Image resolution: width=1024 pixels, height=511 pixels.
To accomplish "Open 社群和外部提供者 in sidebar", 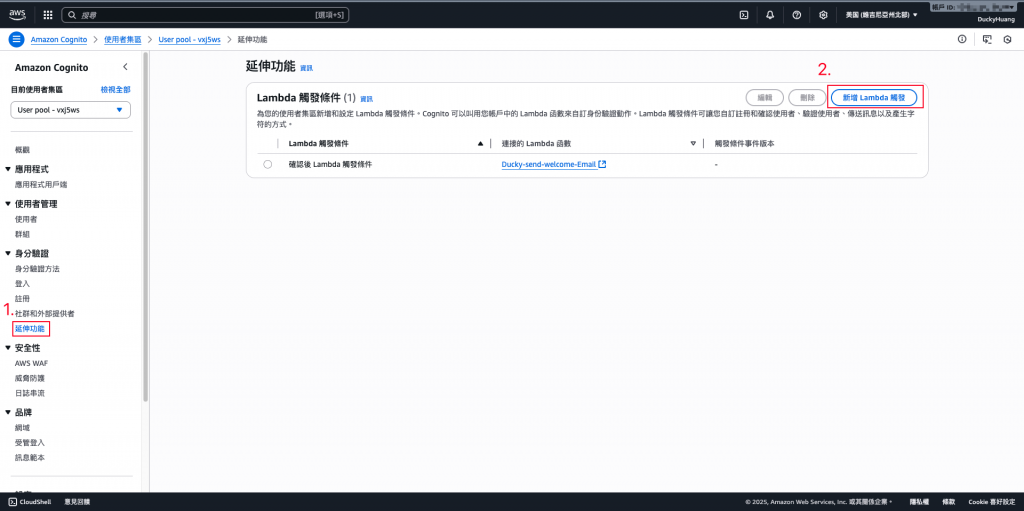I will pos(44,314).
